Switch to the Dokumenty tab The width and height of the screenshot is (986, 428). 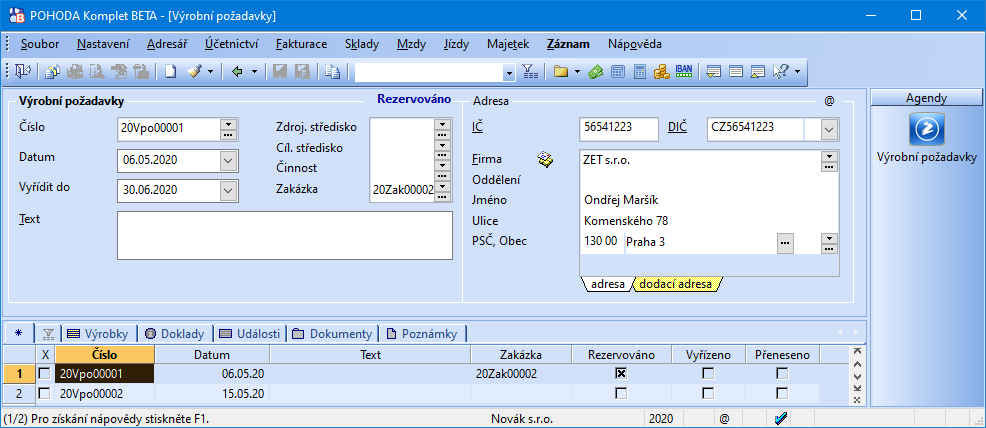pyautogui.click(x=332, y=334)
